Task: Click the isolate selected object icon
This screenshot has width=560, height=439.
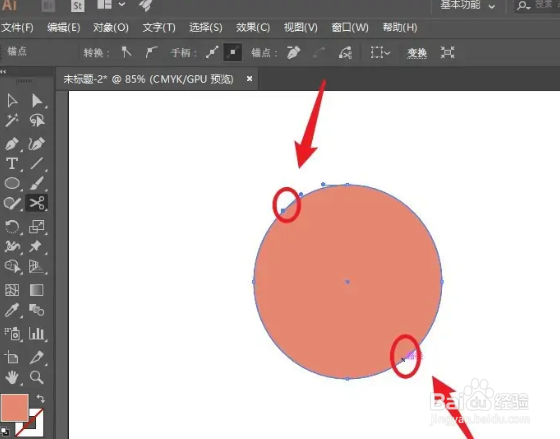Action: [x=448, y=53]
